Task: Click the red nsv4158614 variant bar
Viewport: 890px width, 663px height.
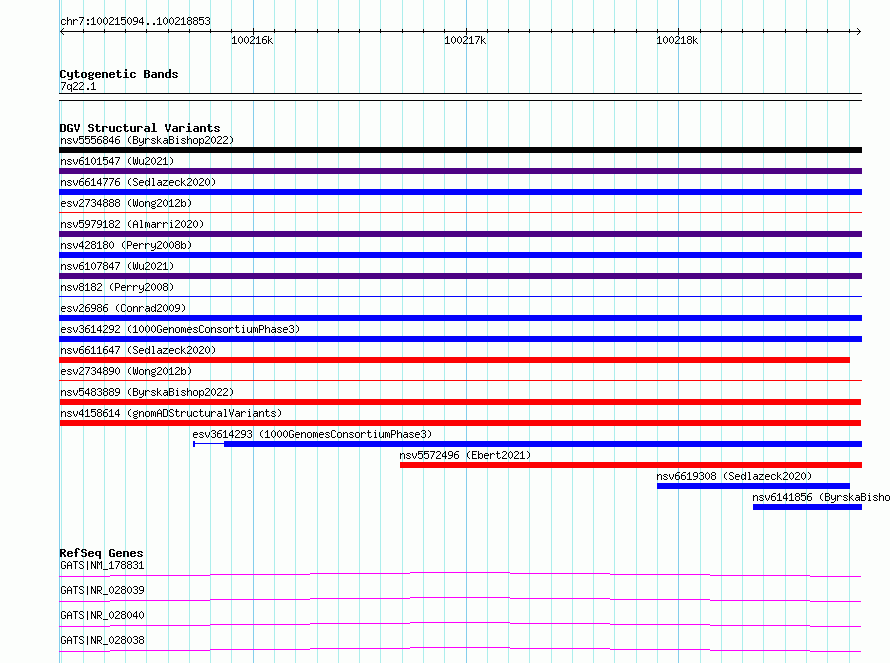Action: (460, 423)
